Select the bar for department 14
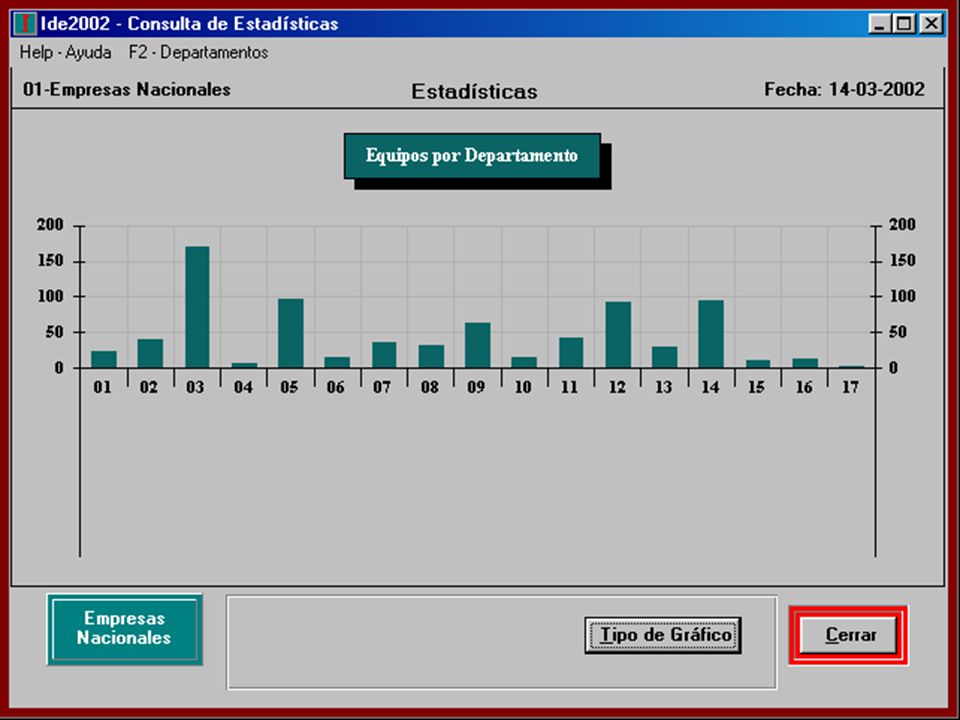Screen dimensions: 960x720 (710, 334)
